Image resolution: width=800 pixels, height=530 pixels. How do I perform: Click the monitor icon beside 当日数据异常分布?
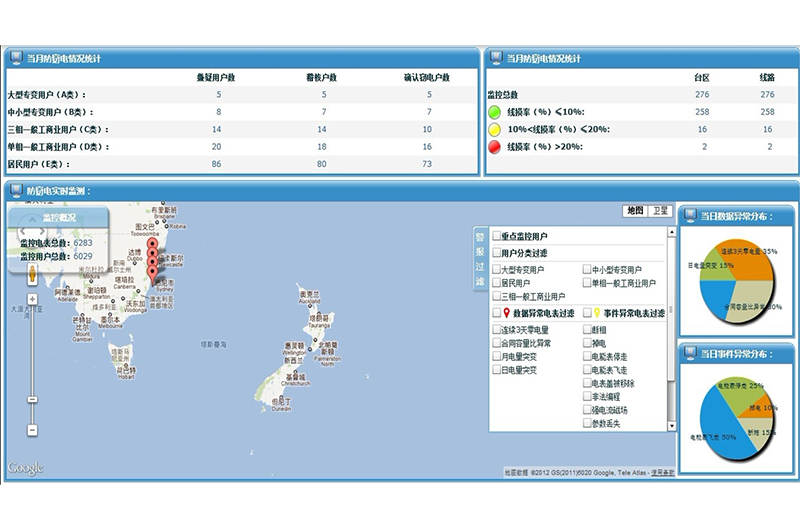point(688,215)
